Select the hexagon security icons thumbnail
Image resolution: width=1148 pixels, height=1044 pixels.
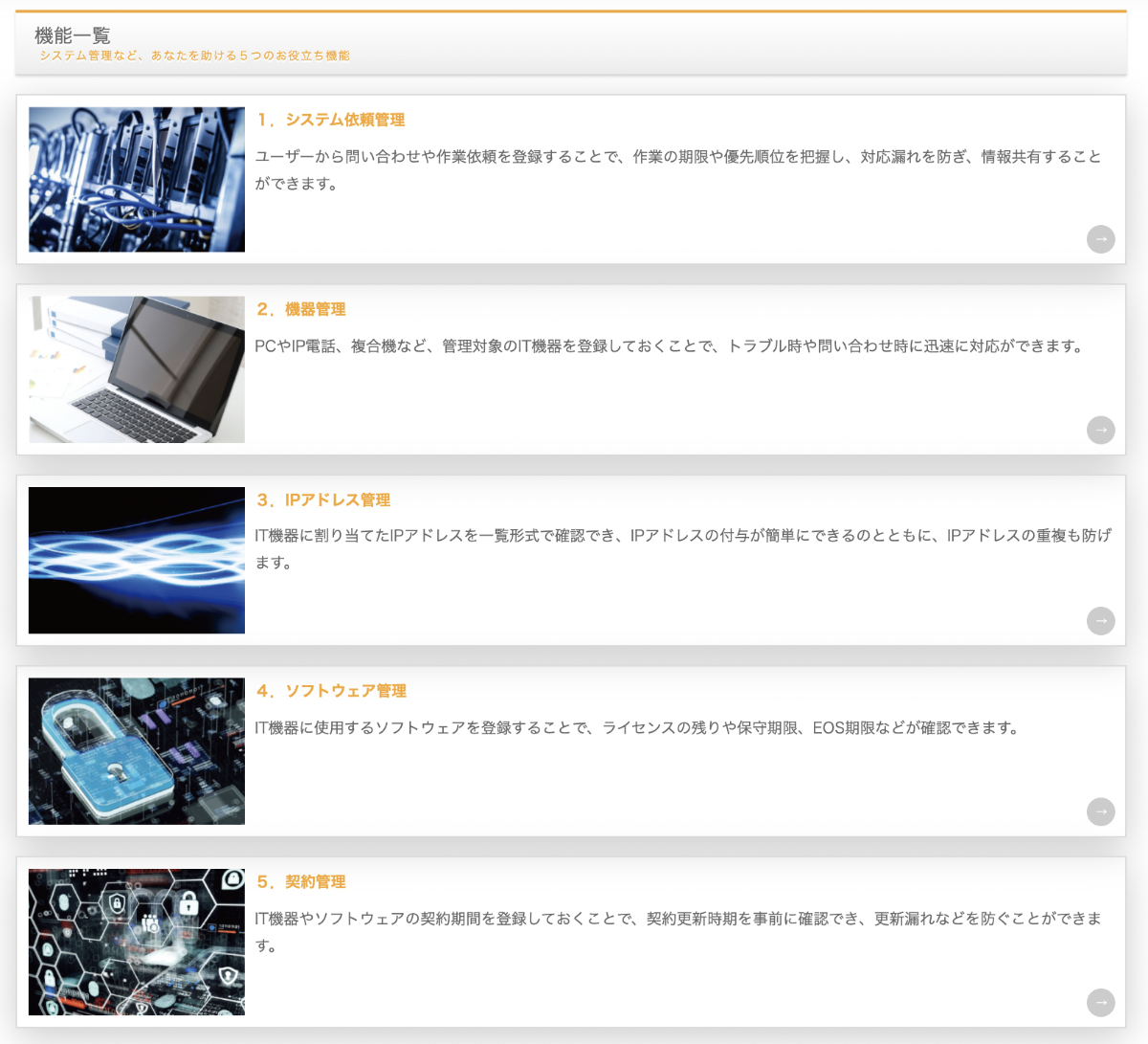pos(137,942)
